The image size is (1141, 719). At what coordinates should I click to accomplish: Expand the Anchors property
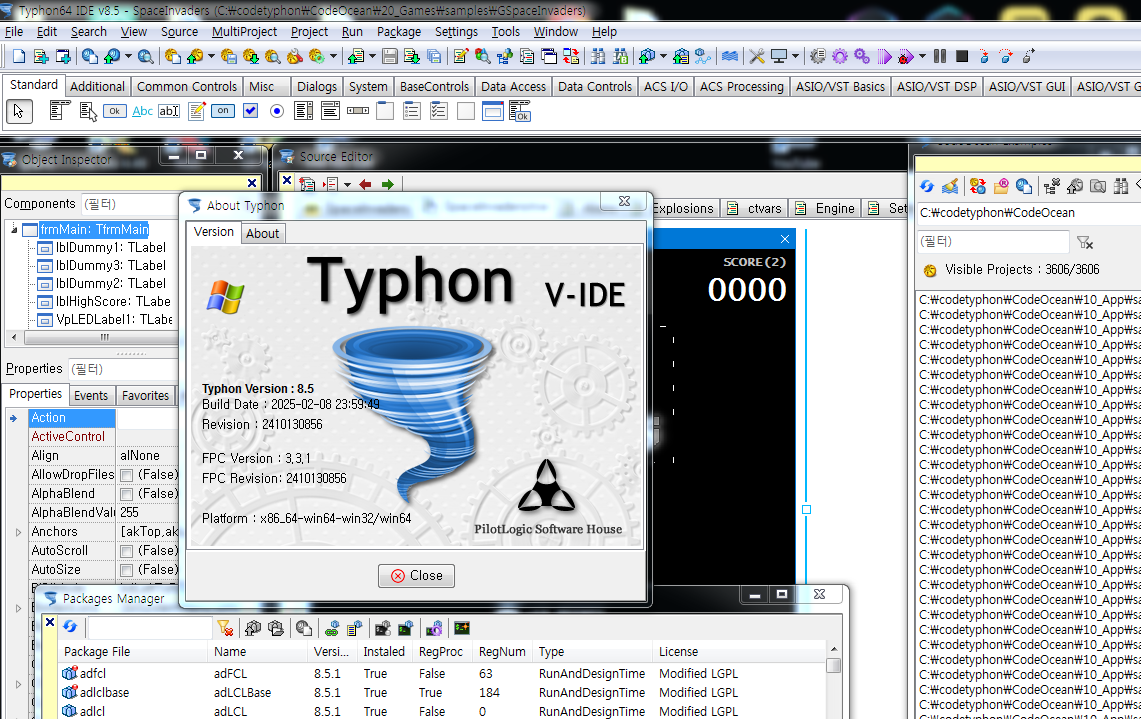(x=18, y=533)
